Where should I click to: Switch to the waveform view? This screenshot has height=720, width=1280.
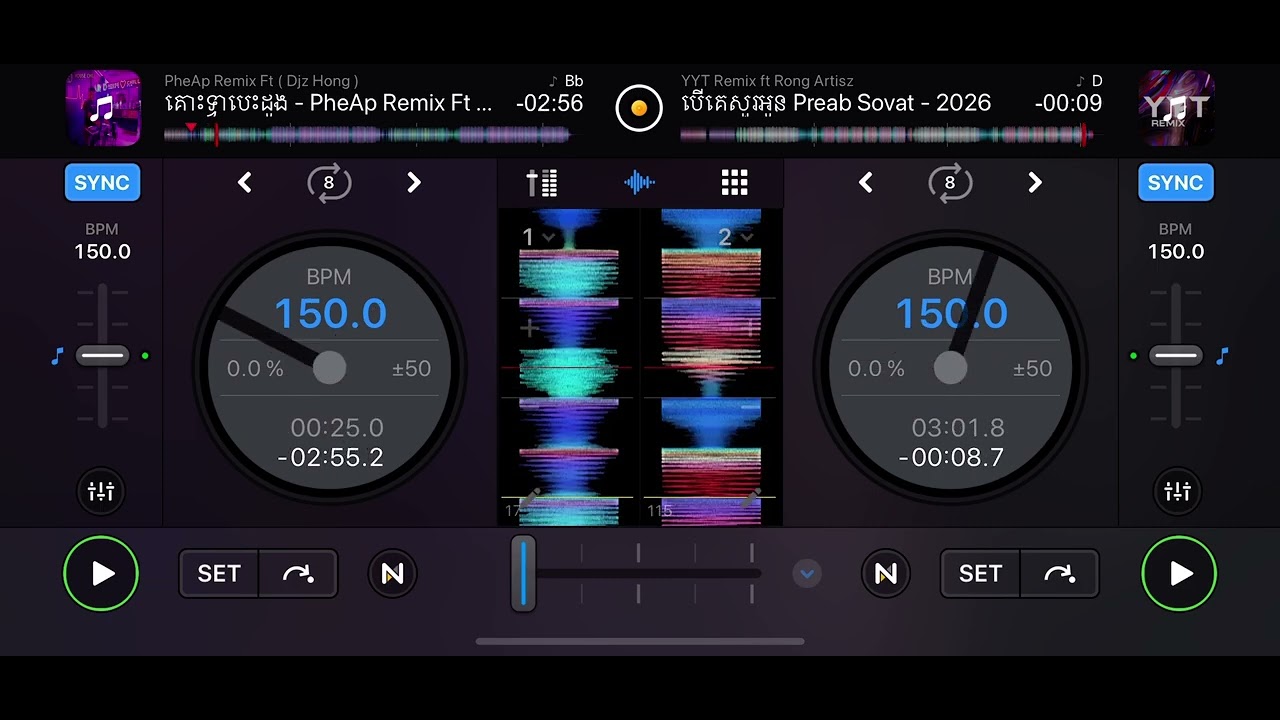point(639,183)
